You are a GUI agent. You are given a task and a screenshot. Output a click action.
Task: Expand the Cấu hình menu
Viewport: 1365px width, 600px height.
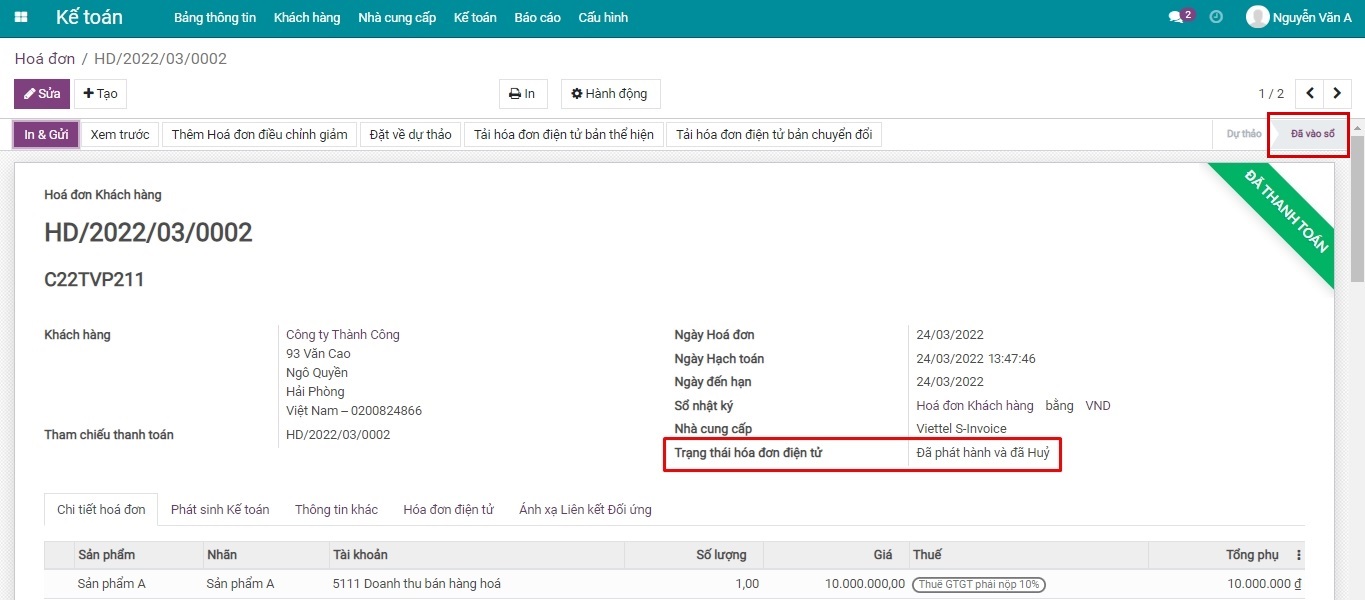(603, 18)
